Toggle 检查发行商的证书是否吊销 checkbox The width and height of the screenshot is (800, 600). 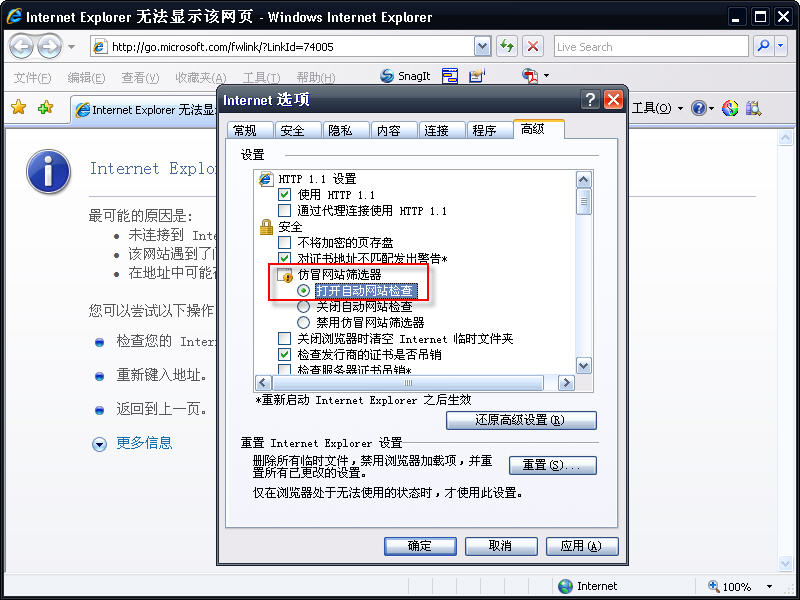point(284,354)
